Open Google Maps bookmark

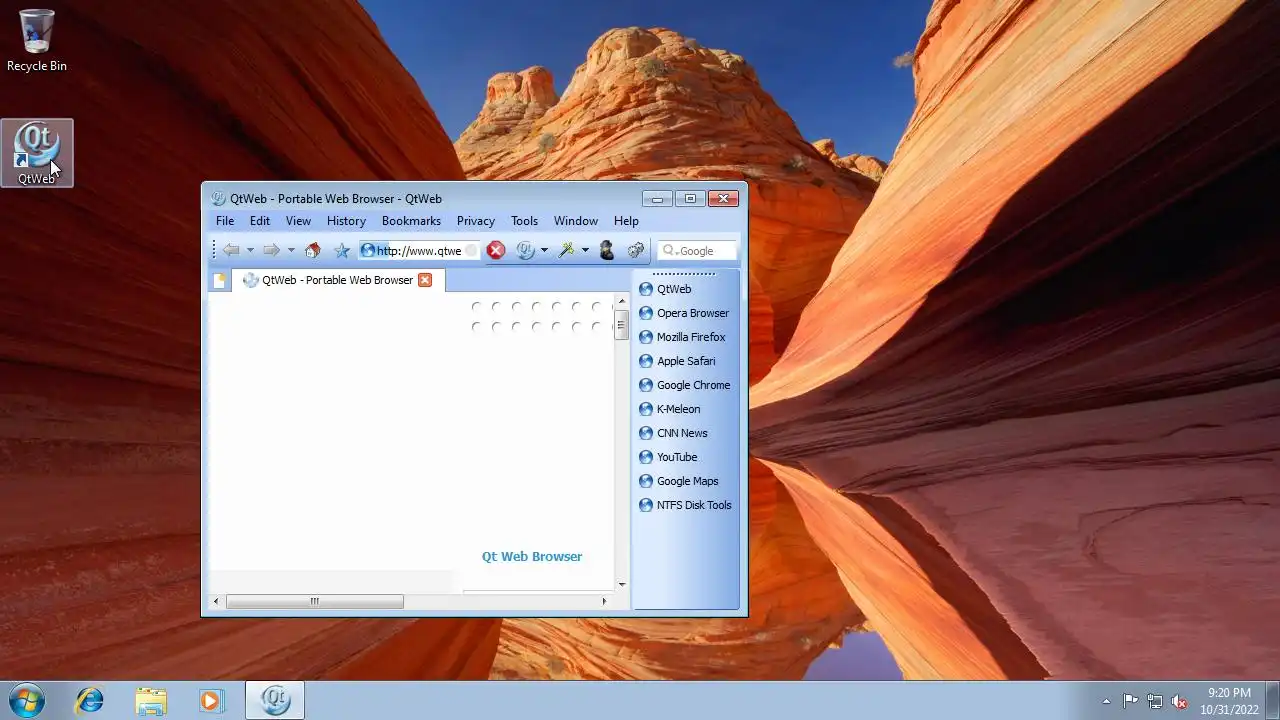pyautogui.click(x=678, y=481)
